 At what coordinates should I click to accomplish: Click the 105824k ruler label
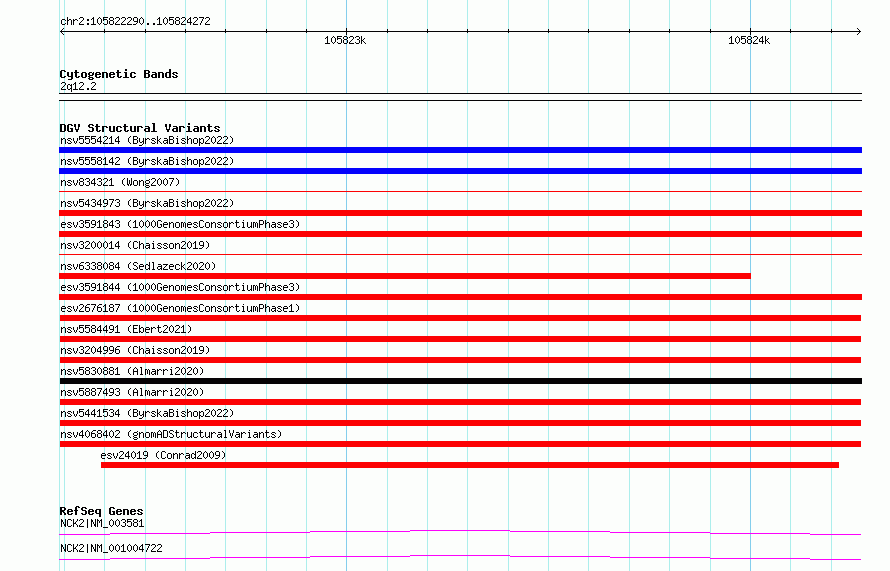point(749,40)
